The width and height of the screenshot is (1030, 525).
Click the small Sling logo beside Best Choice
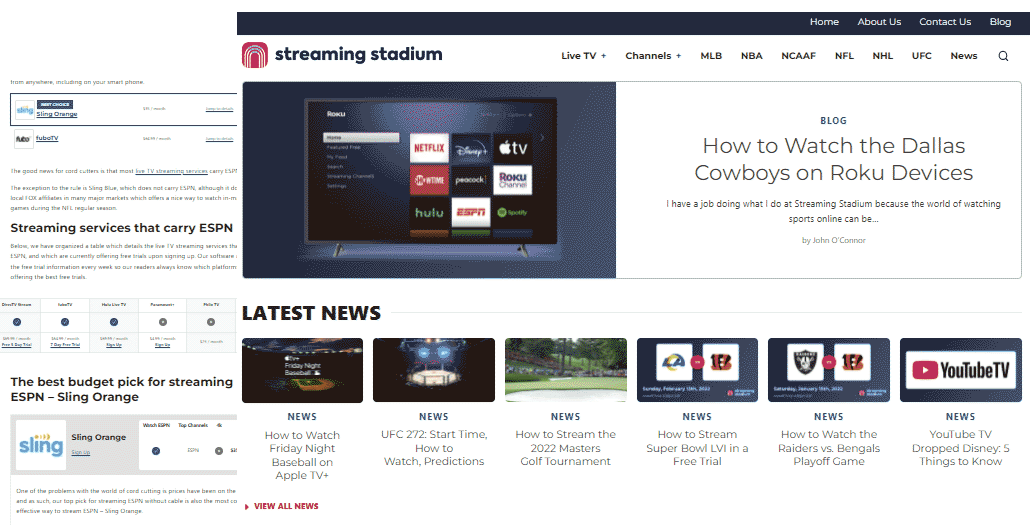[25, 110]
